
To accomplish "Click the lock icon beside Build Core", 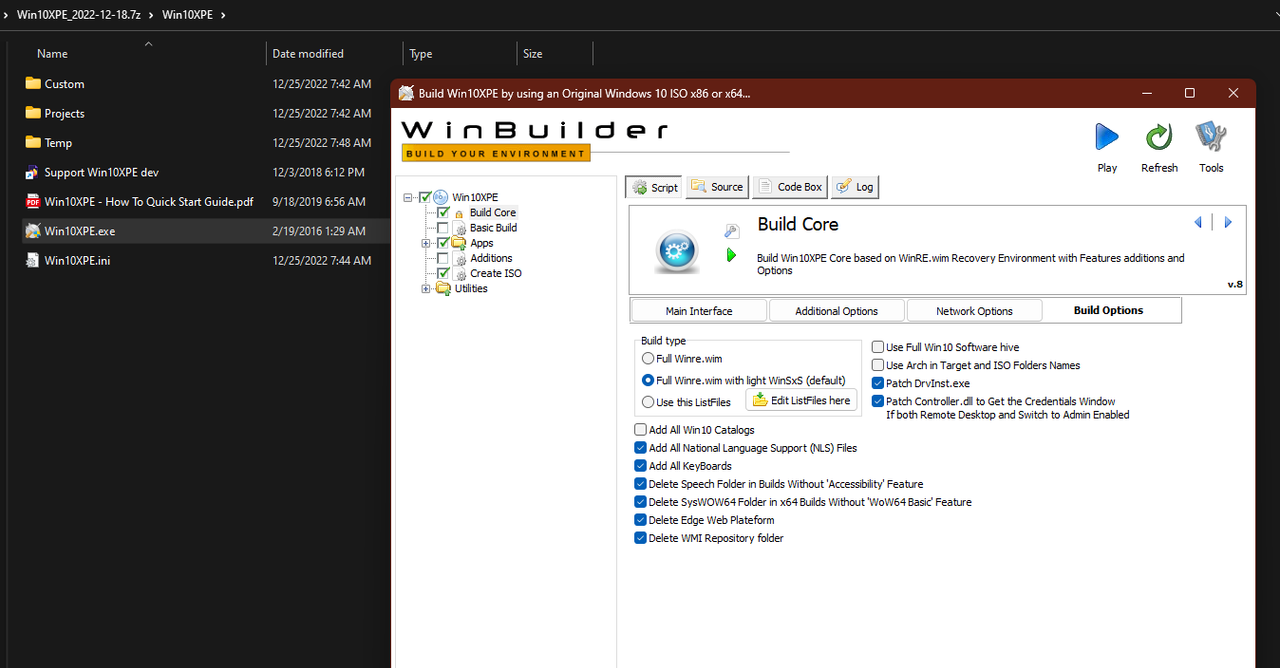I will [x=459, y=213].
